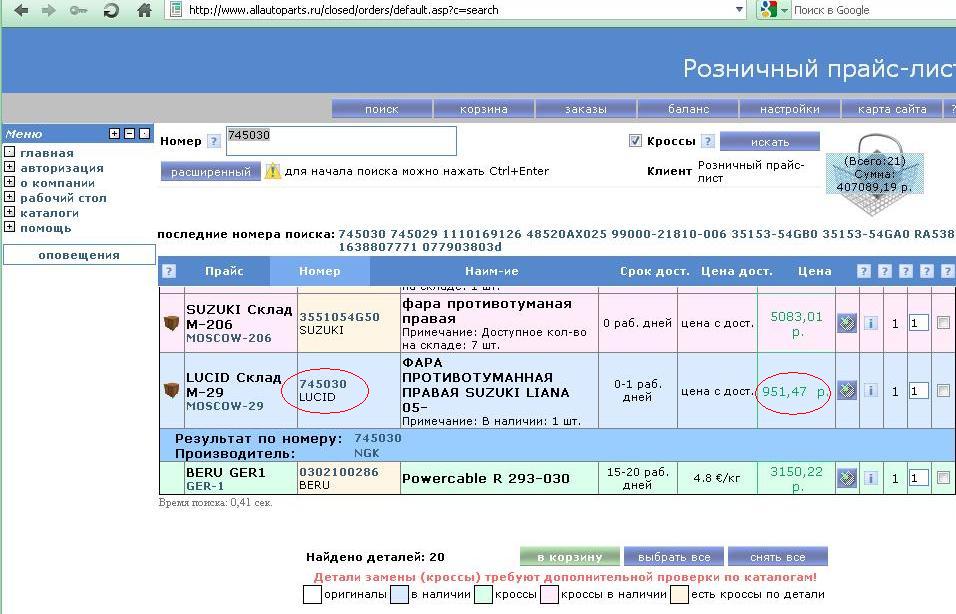
Task: Click help icon left of Прайс header
Action: [x=169, y=271]
